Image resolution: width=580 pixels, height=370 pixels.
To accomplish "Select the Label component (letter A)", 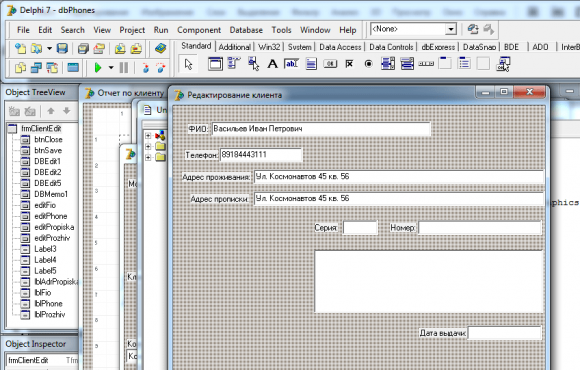I will [x=272, y=64].
